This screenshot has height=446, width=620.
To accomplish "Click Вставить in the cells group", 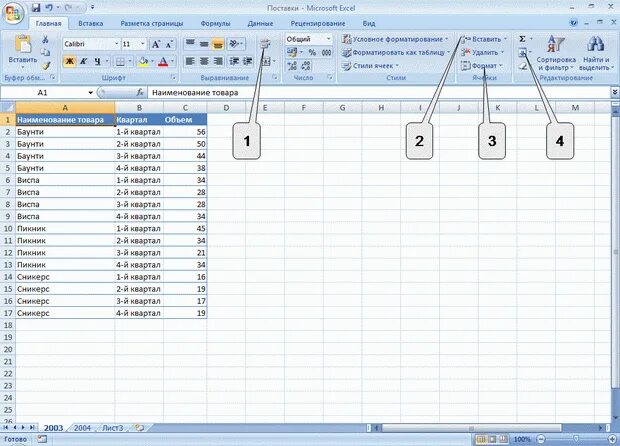I will tap(484, 39).
